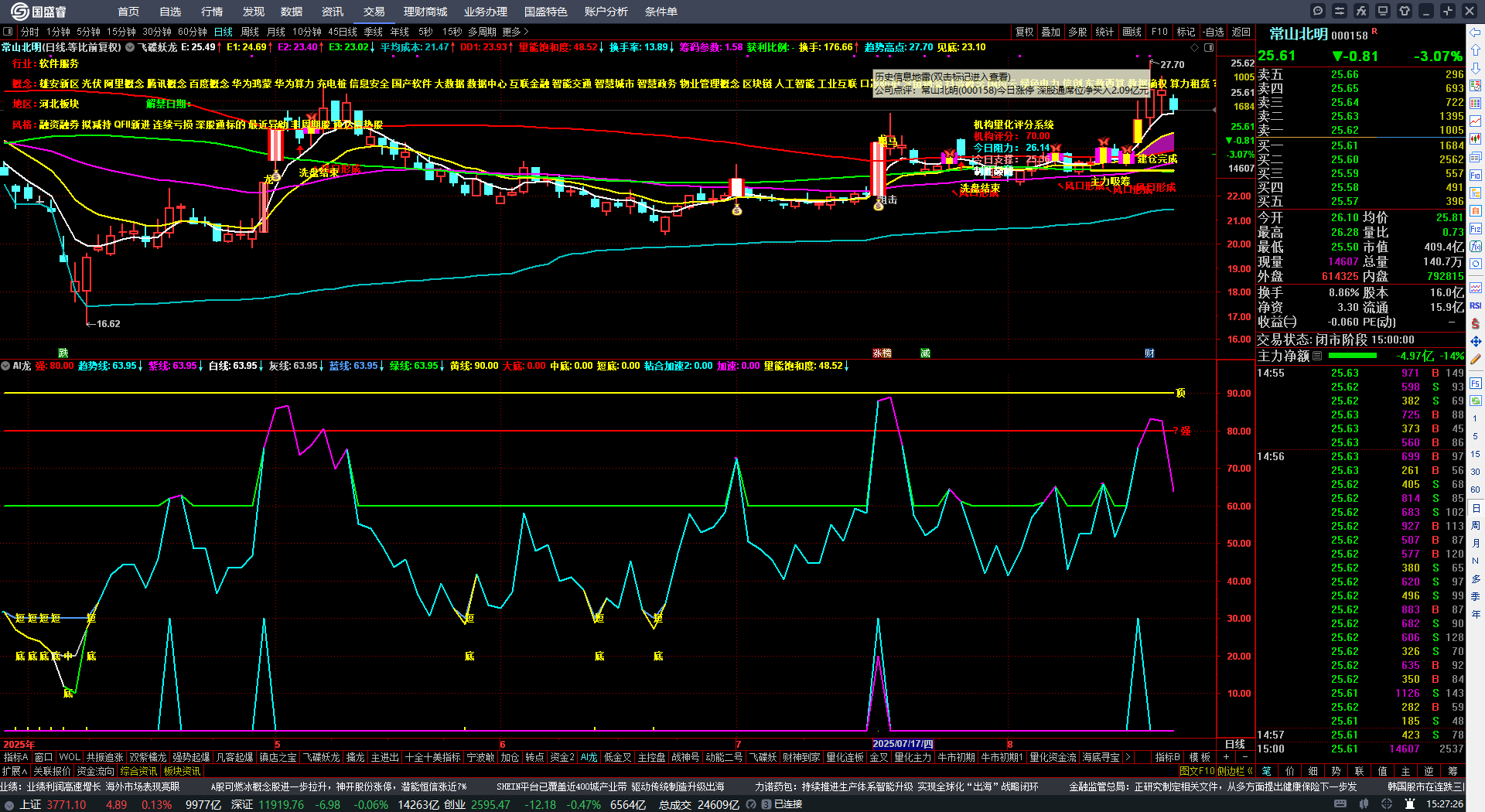Switch to the 价 tab in right panel
The image size is (1485, 812).
pyautogui.click(x=1289, y=771)
